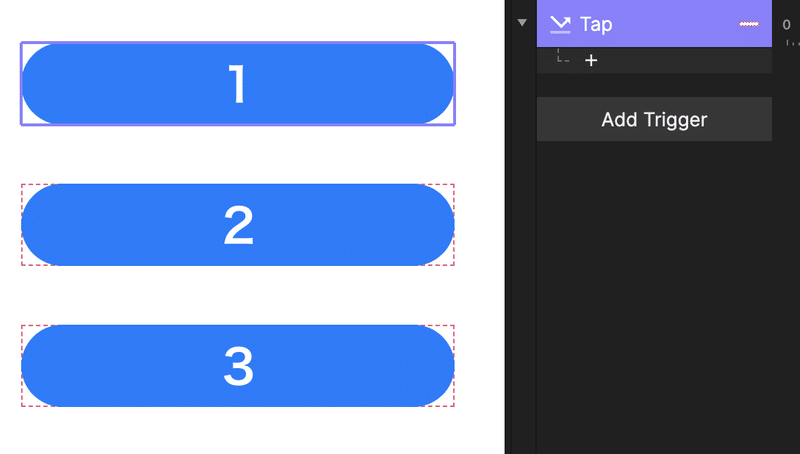
Task: Select the Tap trigger row label
Action: point(596,24)
